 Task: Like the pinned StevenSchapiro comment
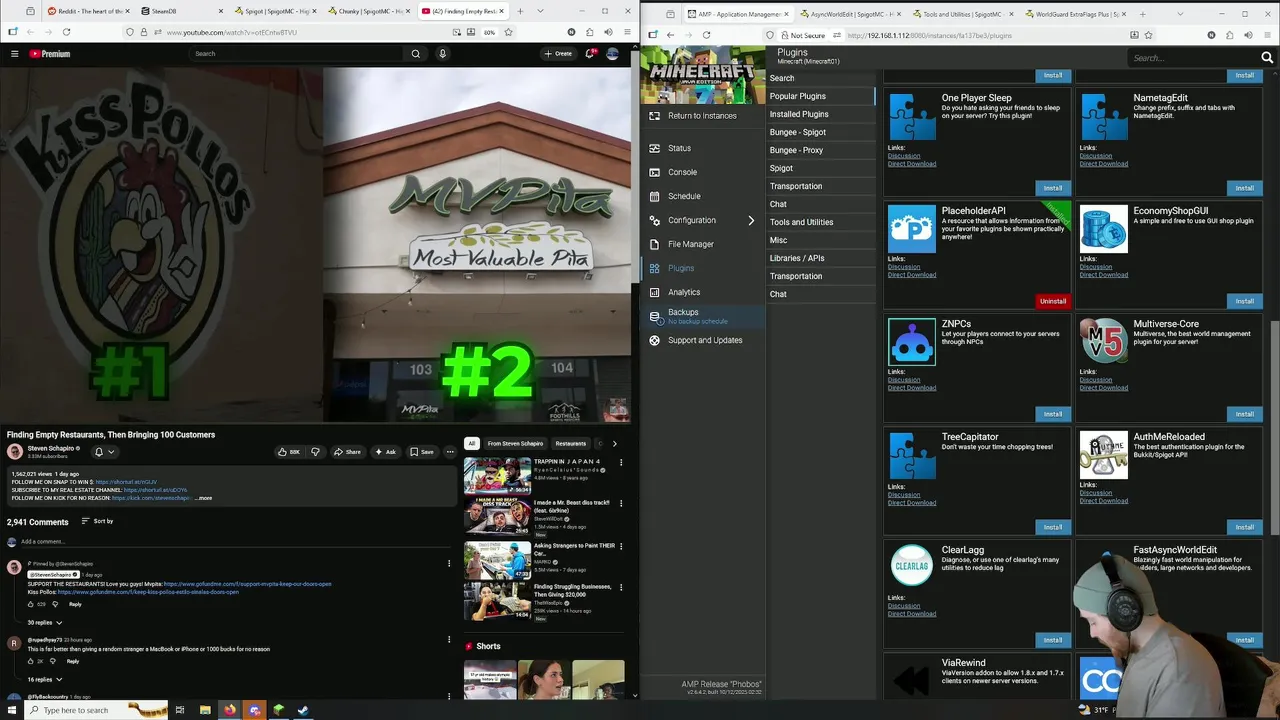pyautogui.click(x=31, y=604)
